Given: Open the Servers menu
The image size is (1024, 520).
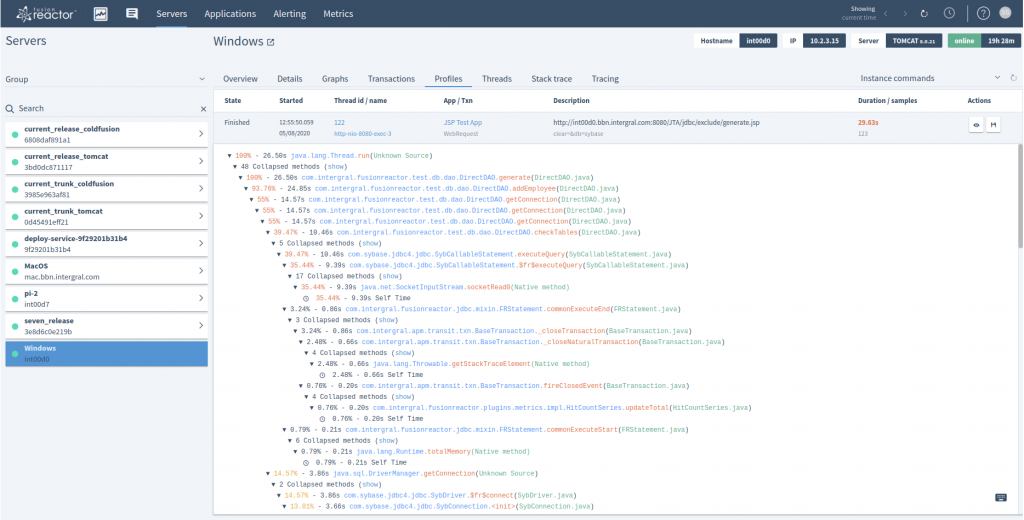Looking at the screenshot, I should pyautogui.click(x=172, y=14).
